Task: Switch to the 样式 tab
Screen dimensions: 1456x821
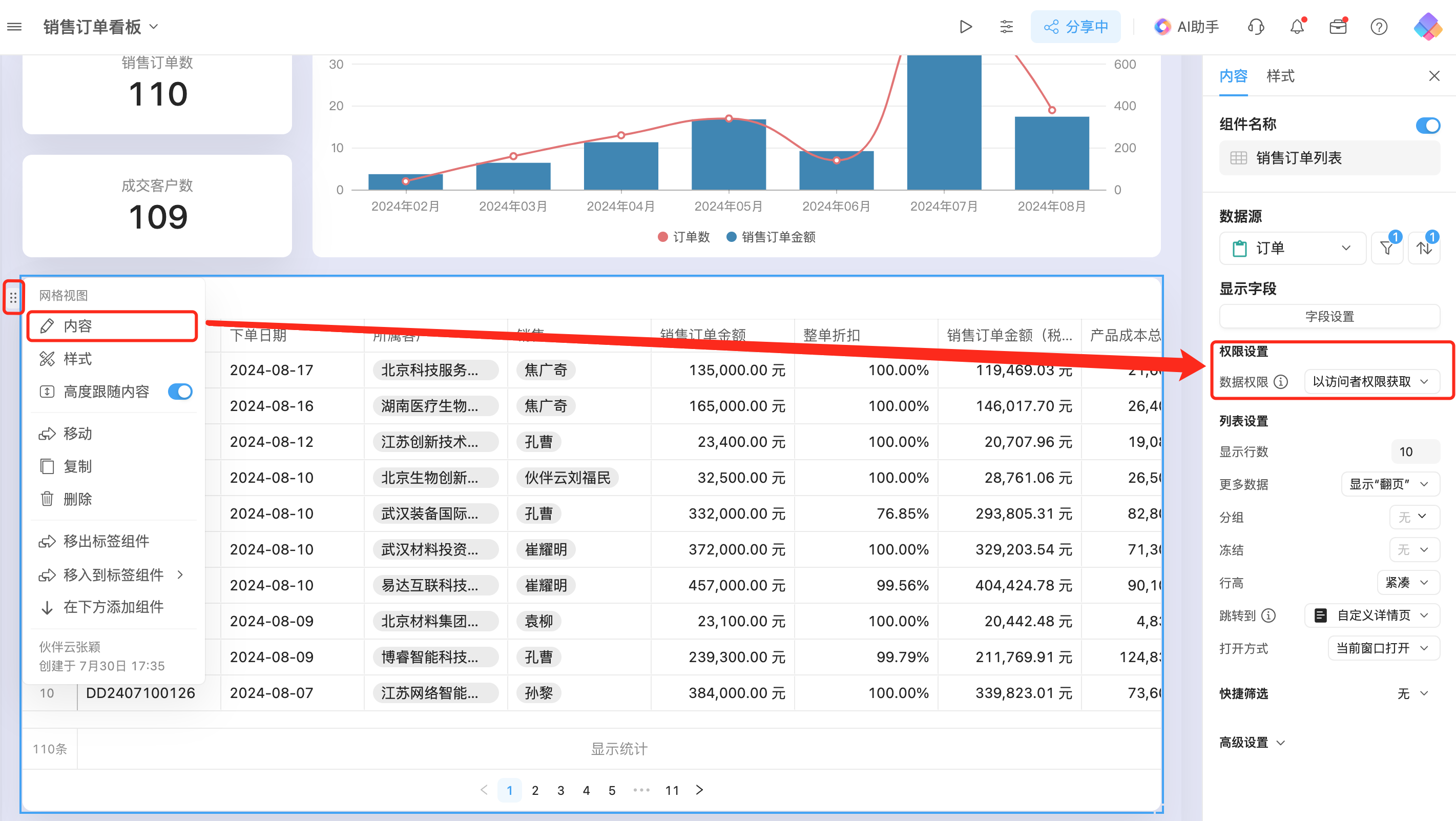Action: click(1280, 76)
